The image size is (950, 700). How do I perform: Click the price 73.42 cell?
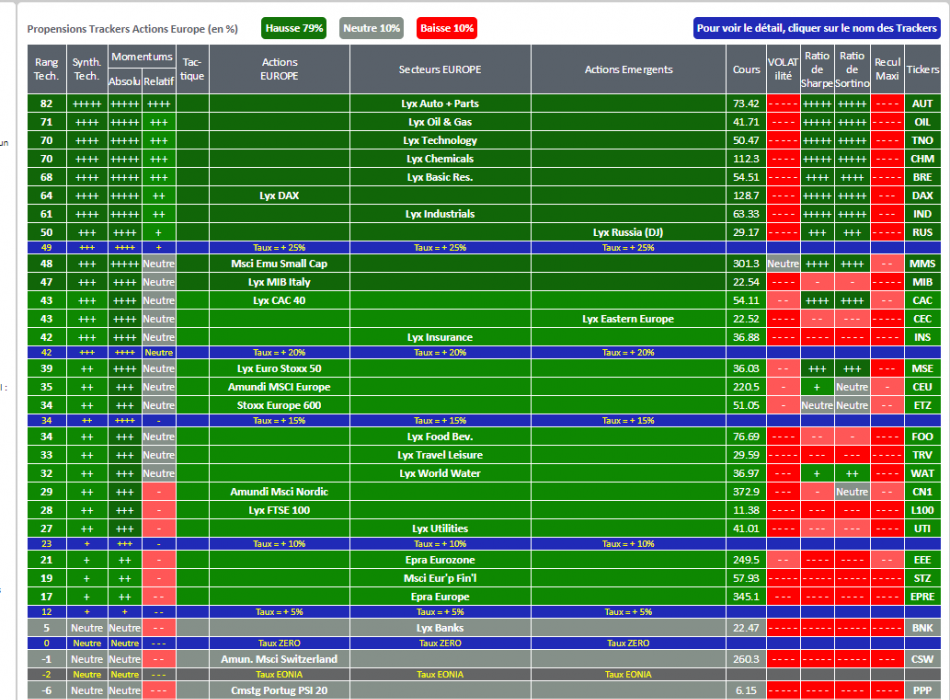pyautogui.click(x=746, y=104)
